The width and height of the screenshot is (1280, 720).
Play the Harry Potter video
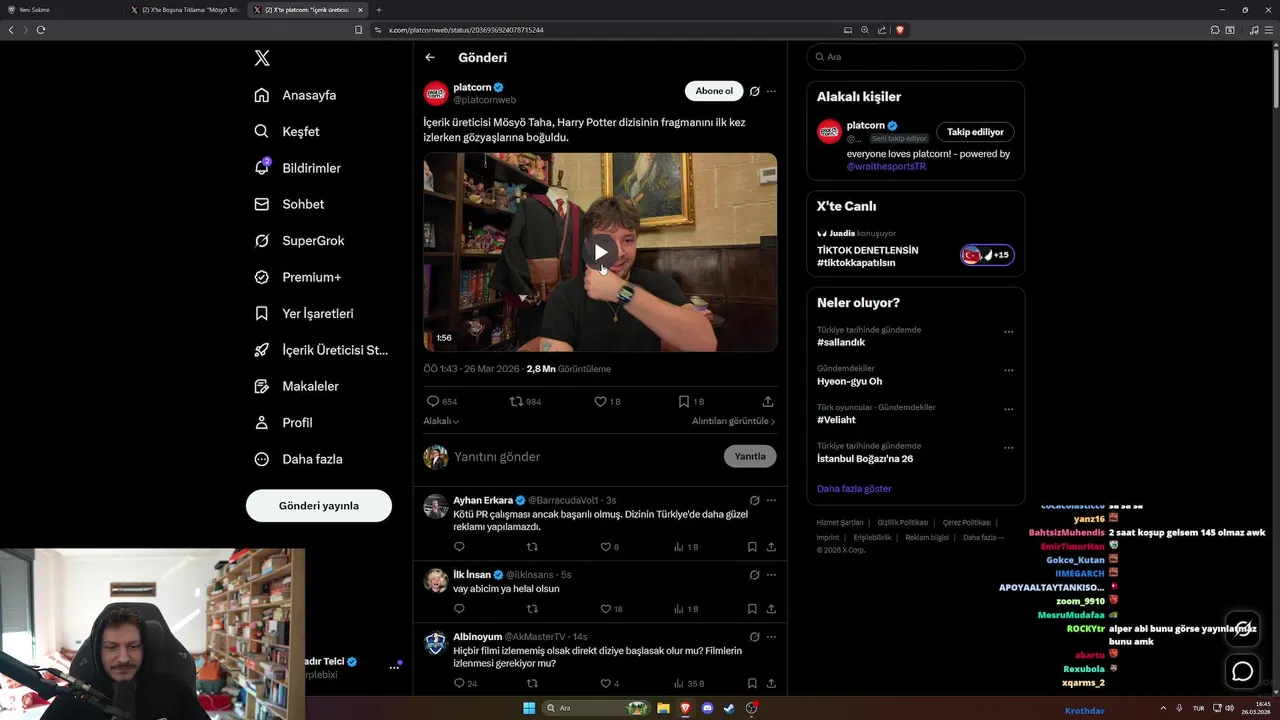click(x=600, y=252)
